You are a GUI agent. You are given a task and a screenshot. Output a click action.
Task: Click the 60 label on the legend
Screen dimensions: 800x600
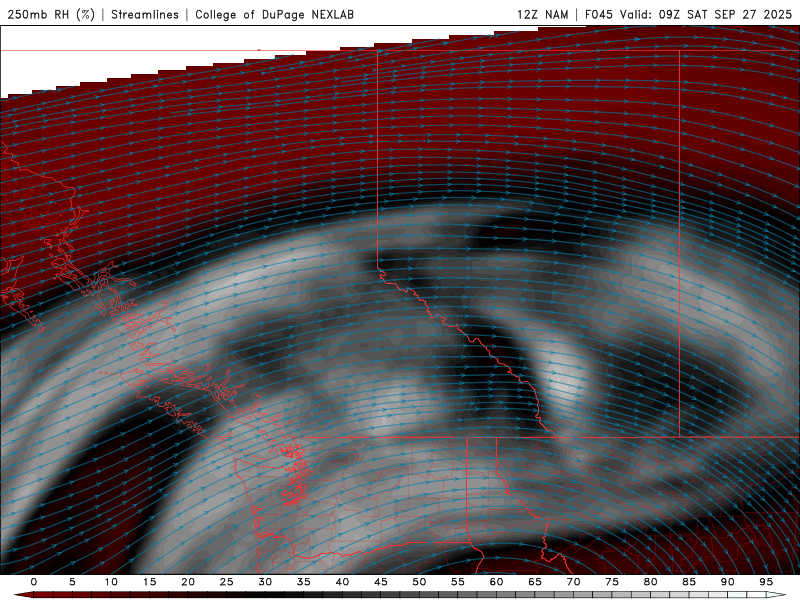[496, 582]
